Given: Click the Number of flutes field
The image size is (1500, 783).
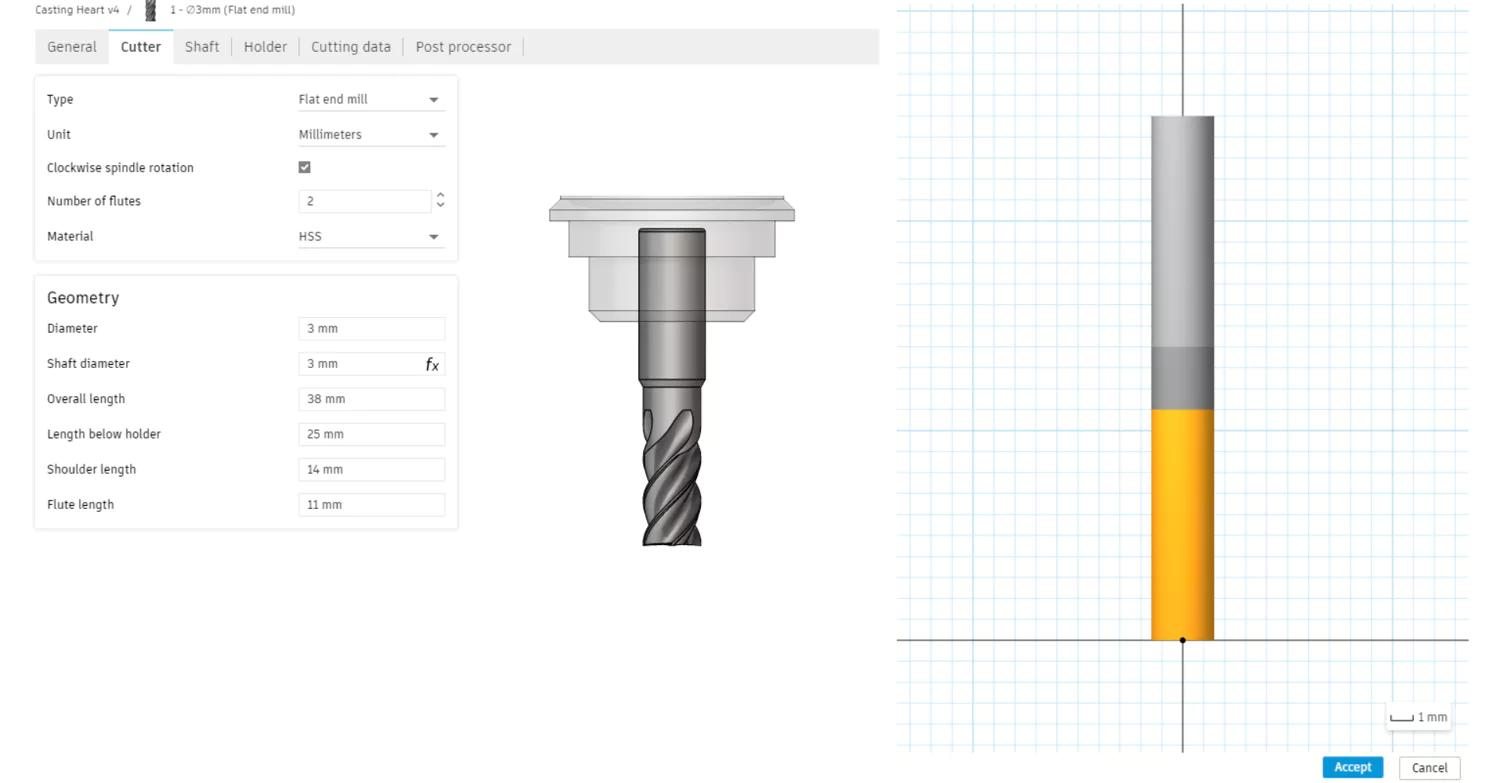Looking at the screenshot, I should [365, 201].
